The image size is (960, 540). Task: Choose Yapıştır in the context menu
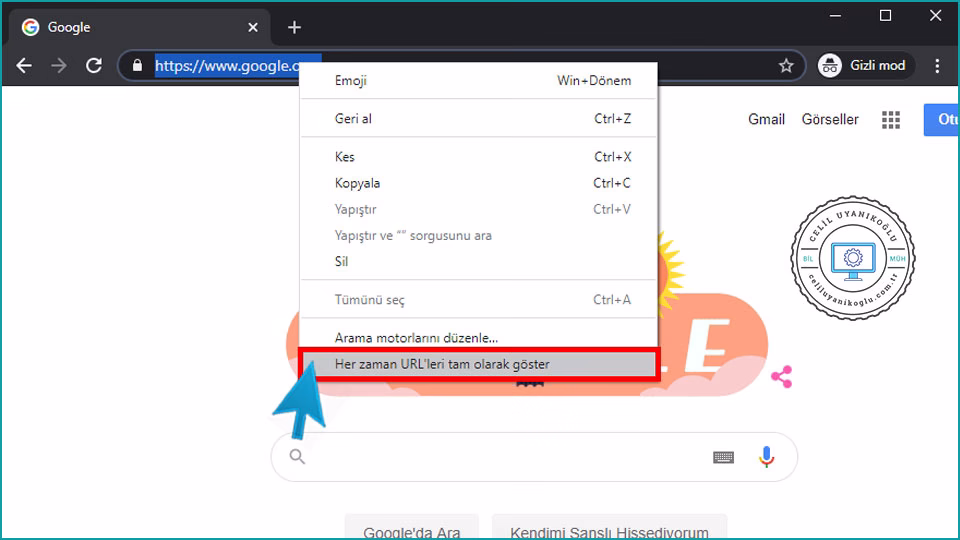coord(479,209)
